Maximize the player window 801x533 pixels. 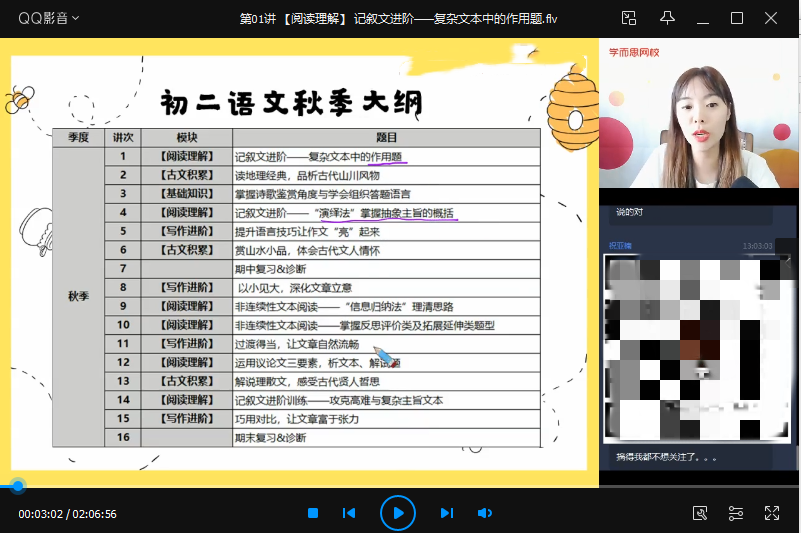(x=737, y=18)
